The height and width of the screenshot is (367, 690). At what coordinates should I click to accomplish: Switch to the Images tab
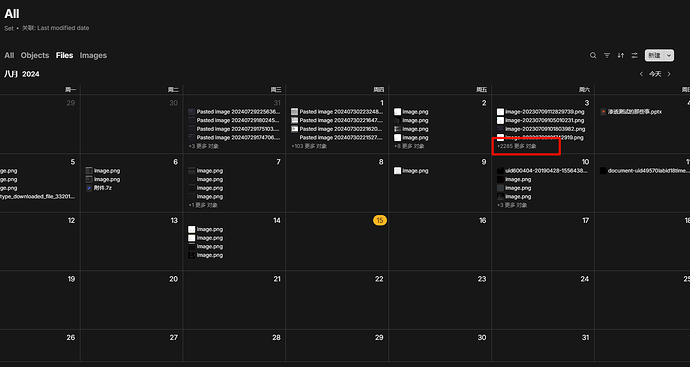[x=93, y=55]
